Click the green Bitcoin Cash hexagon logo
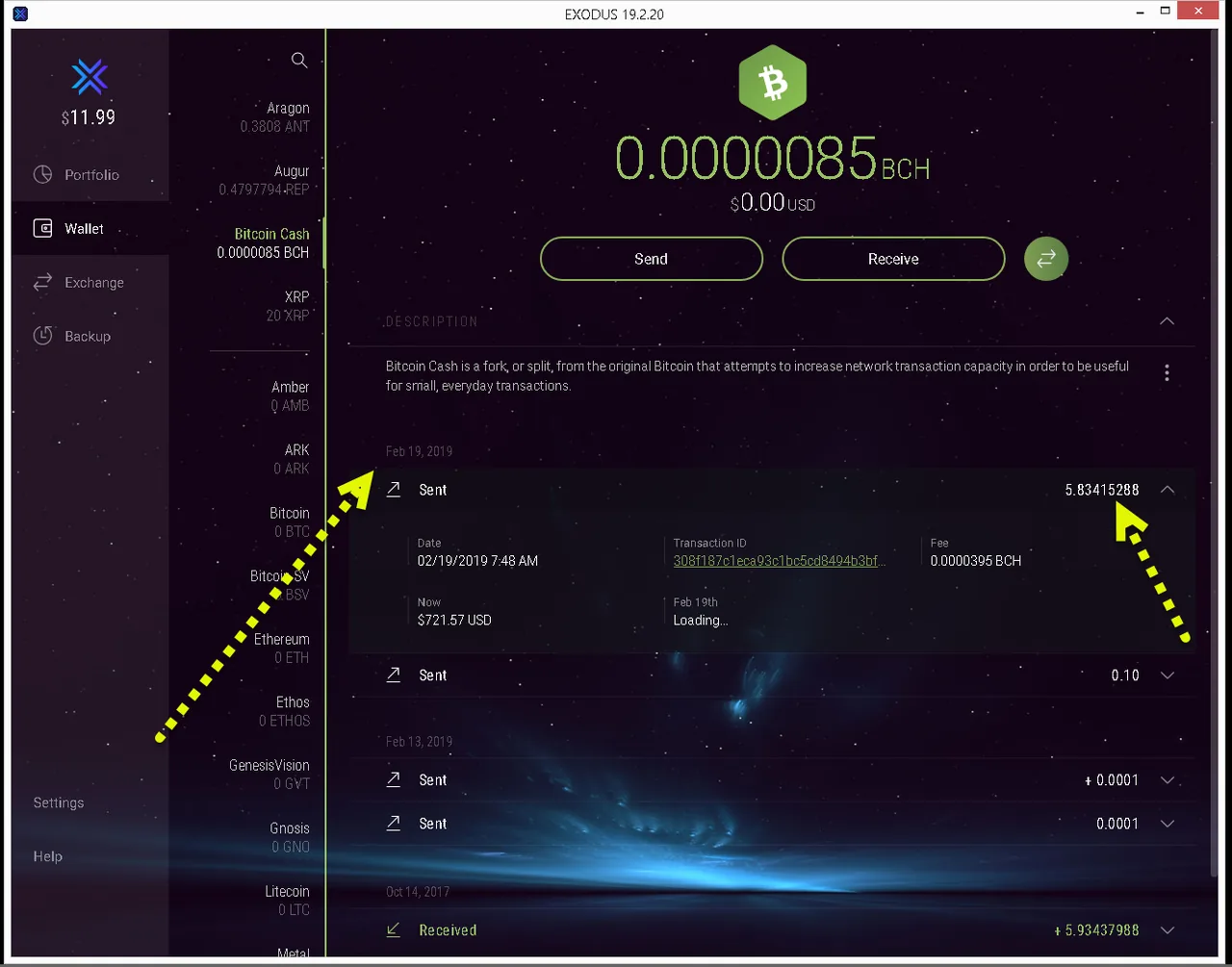Viewport: 1232px width, 967px height. click(x=773, y=85)
